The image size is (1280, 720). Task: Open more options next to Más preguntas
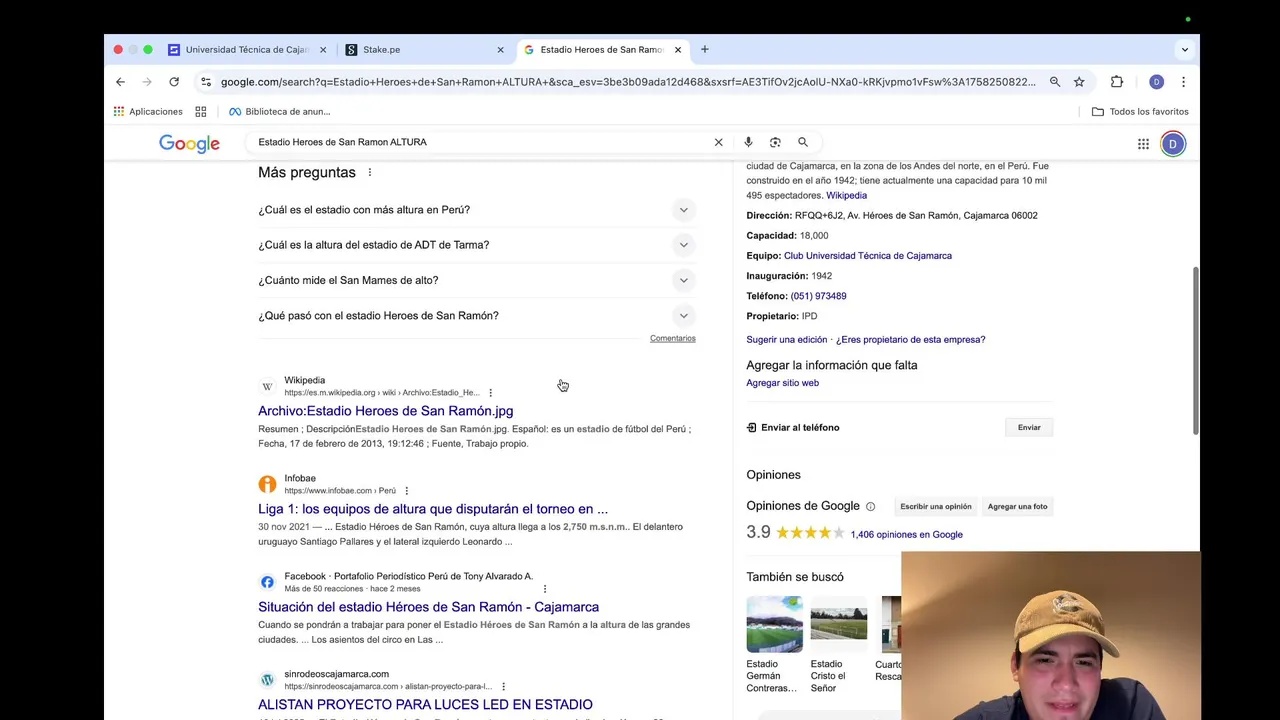point(369,172)
